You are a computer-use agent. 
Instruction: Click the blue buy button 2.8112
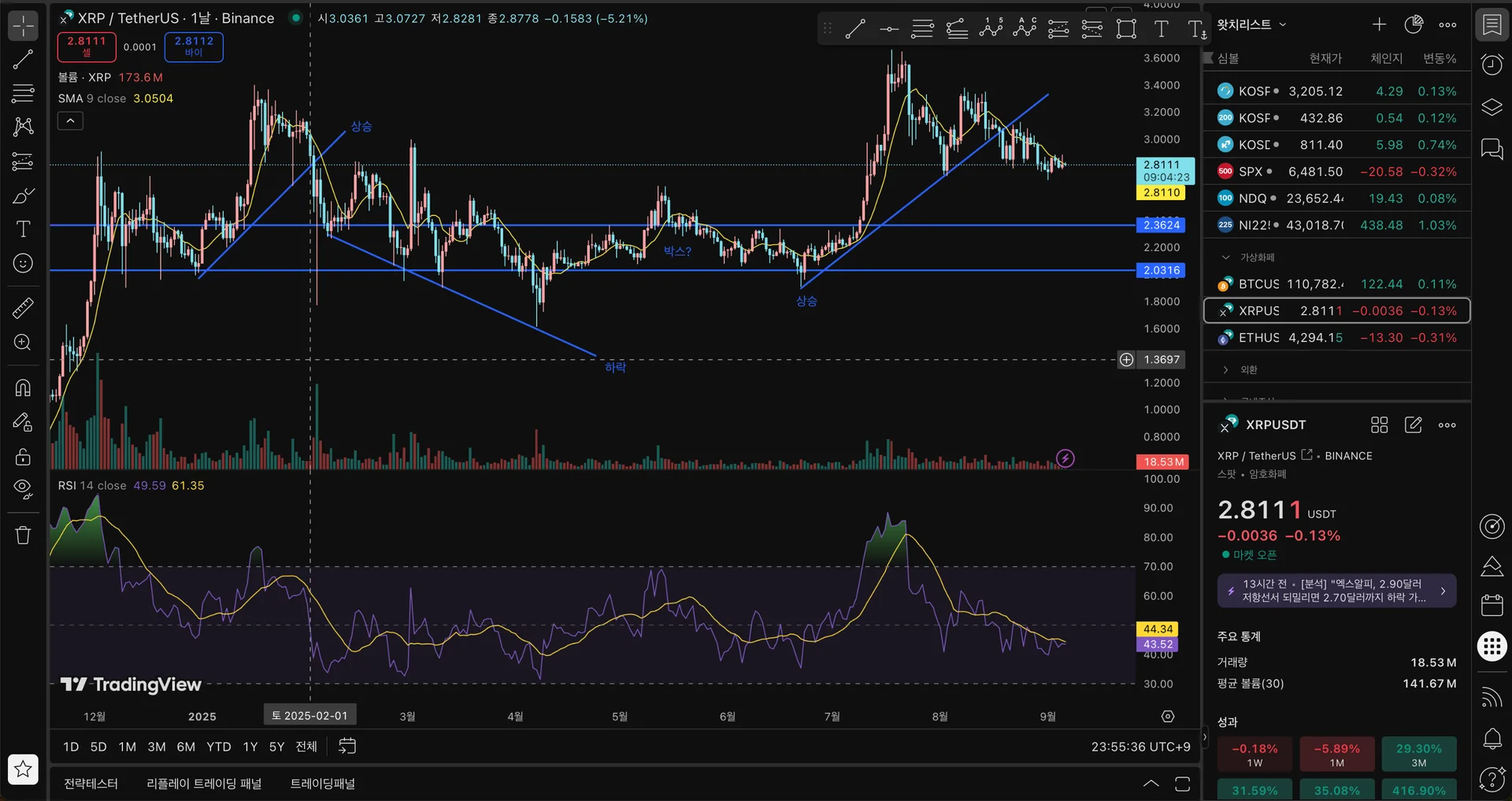(194, 46)
